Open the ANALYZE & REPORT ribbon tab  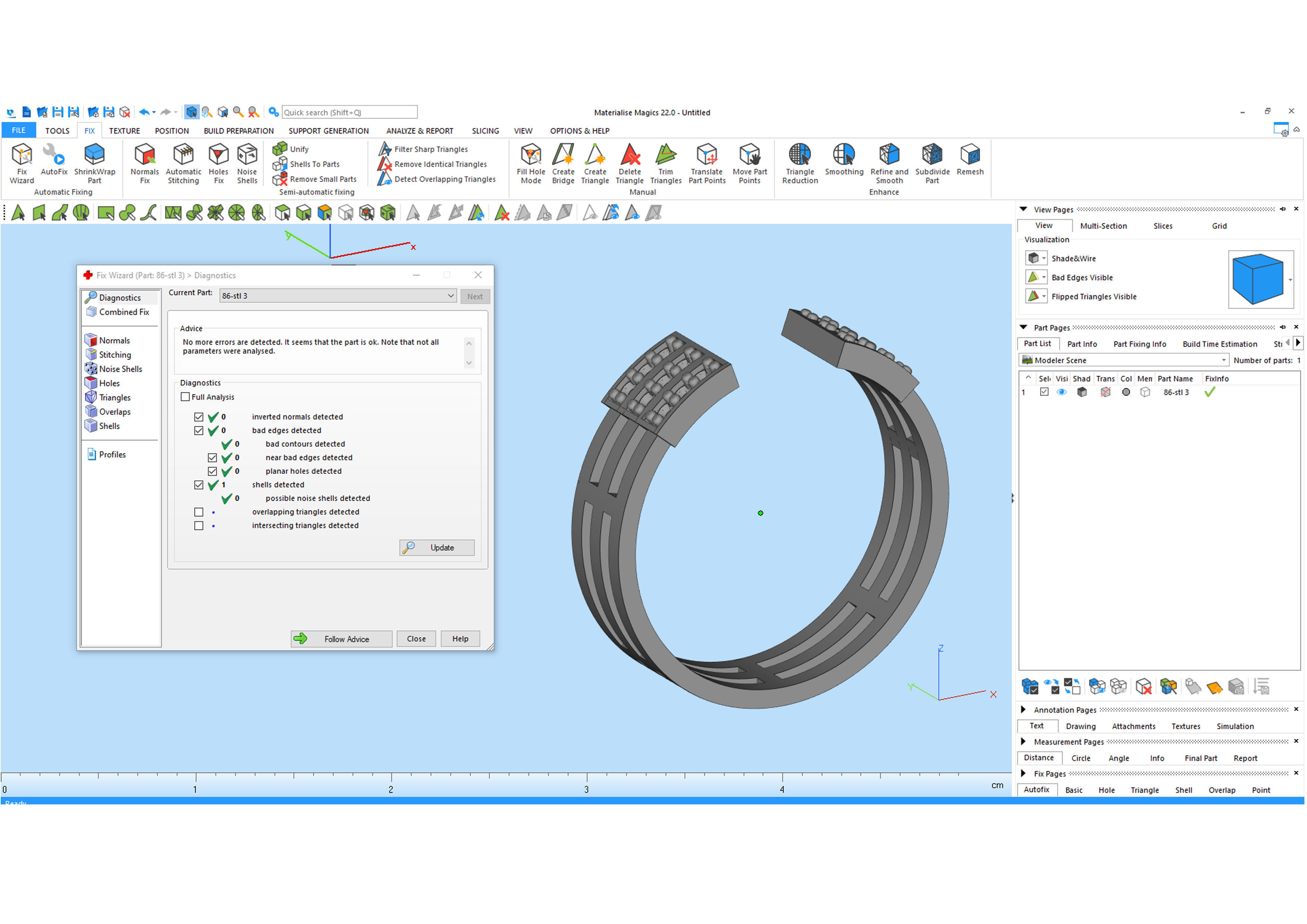tap(420, 131)
